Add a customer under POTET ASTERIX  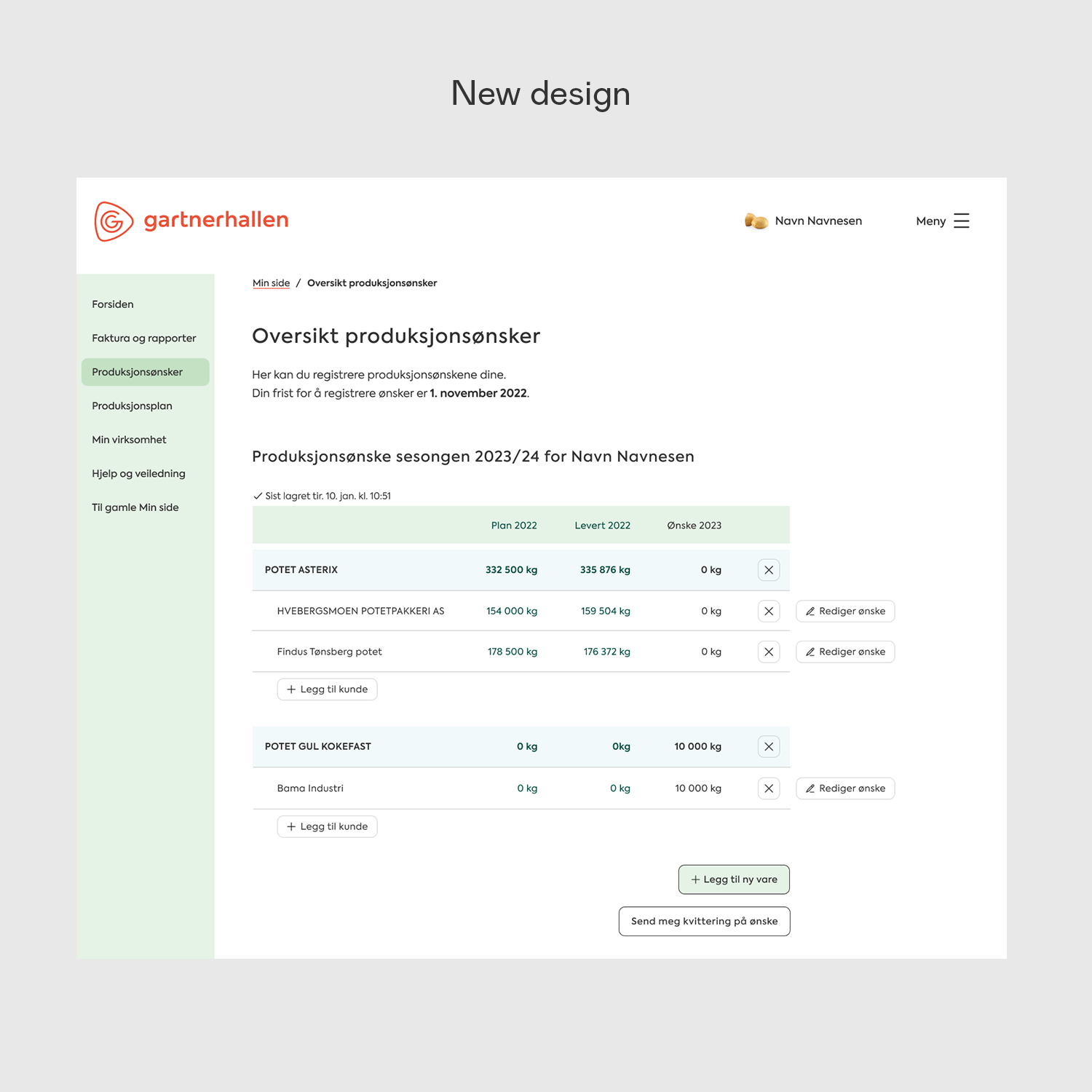[x=327, y=689]
